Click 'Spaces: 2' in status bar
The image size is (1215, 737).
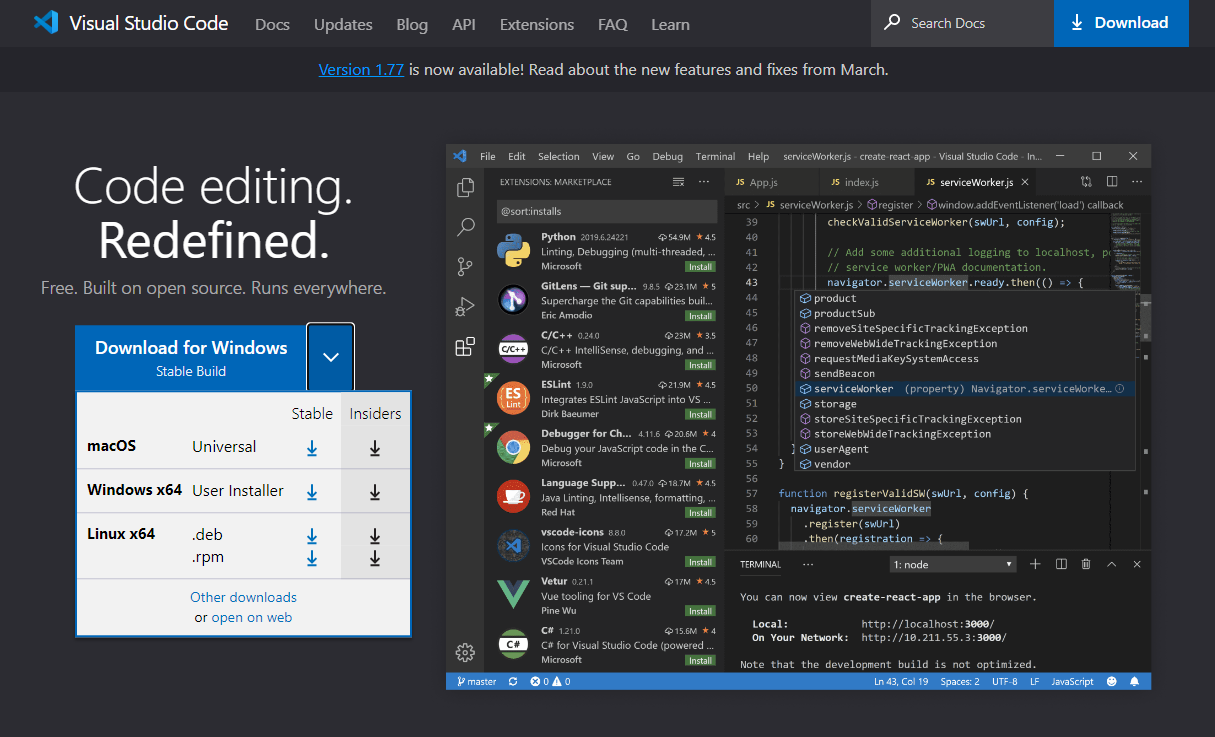tap(960, 681)
